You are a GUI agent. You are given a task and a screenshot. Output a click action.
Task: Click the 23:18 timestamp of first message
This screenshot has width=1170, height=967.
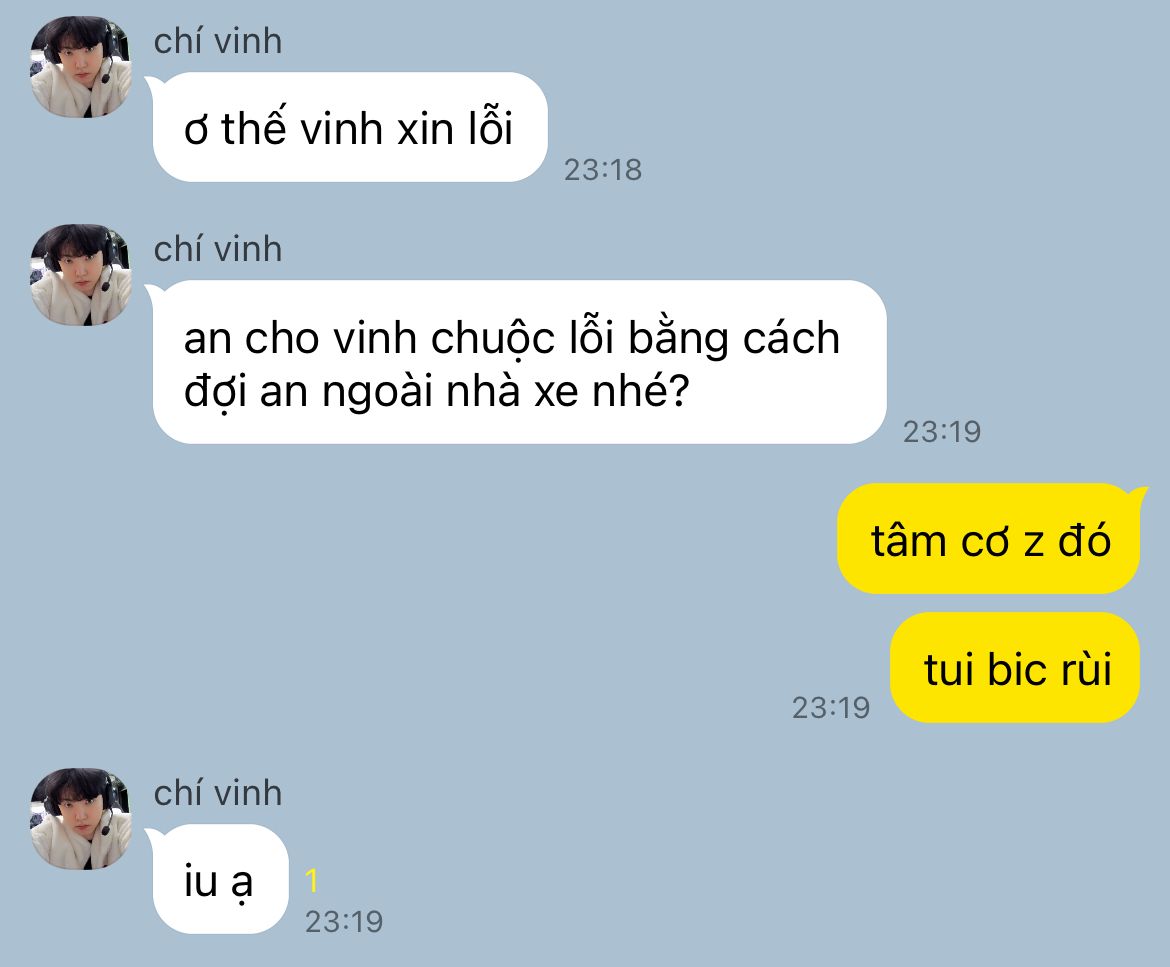click(603, 170)
